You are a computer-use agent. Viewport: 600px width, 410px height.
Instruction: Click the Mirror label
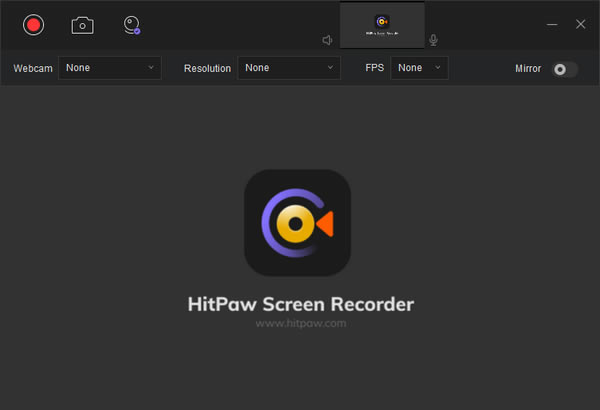tap(528, 69)
